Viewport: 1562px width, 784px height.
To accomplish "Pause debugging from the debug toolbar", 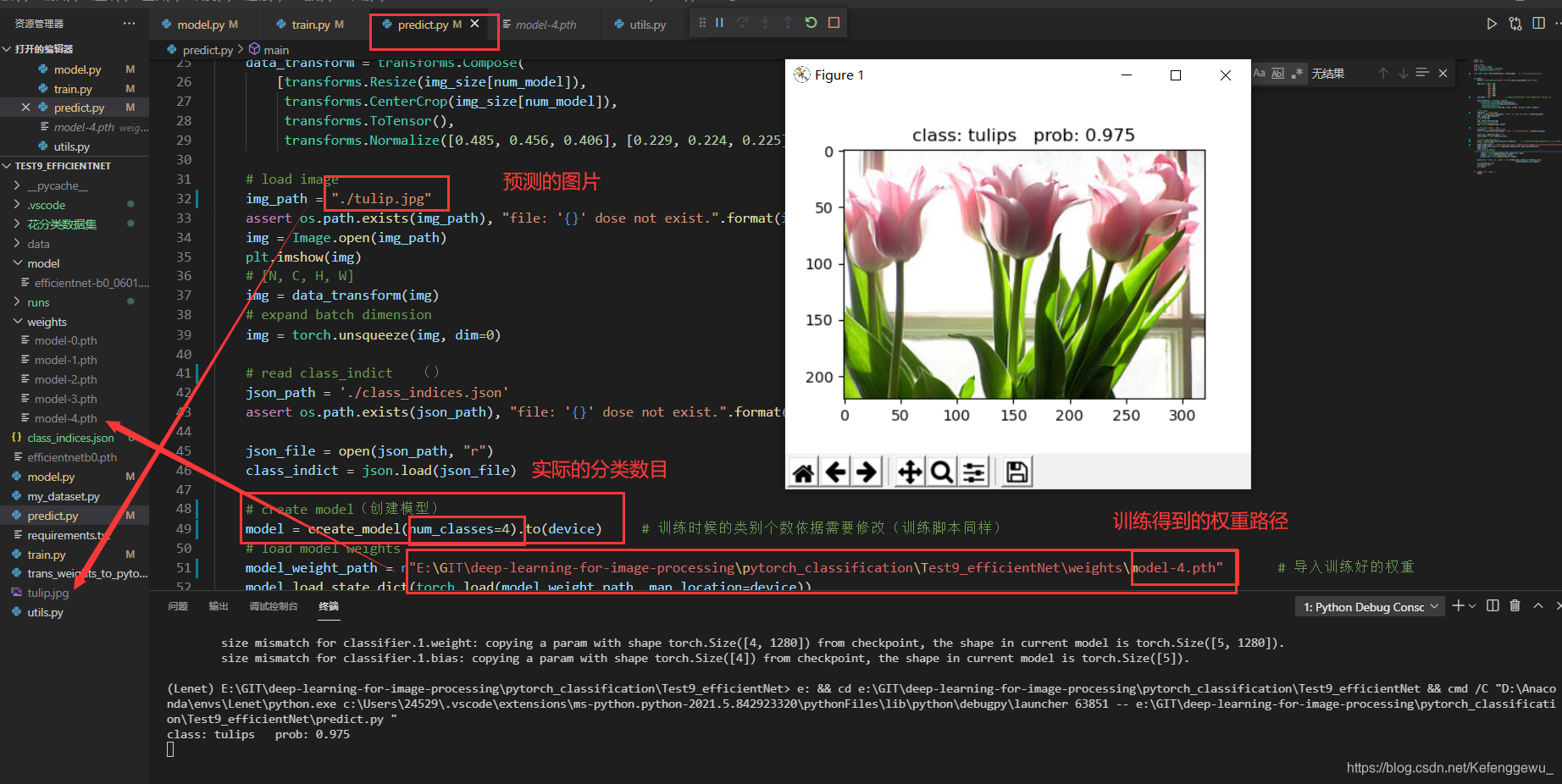I will pos(719,23).
